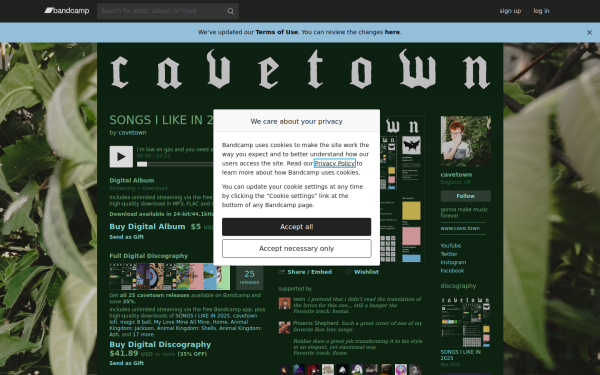Click the cavetown gothic header banner

click(300, 69)
